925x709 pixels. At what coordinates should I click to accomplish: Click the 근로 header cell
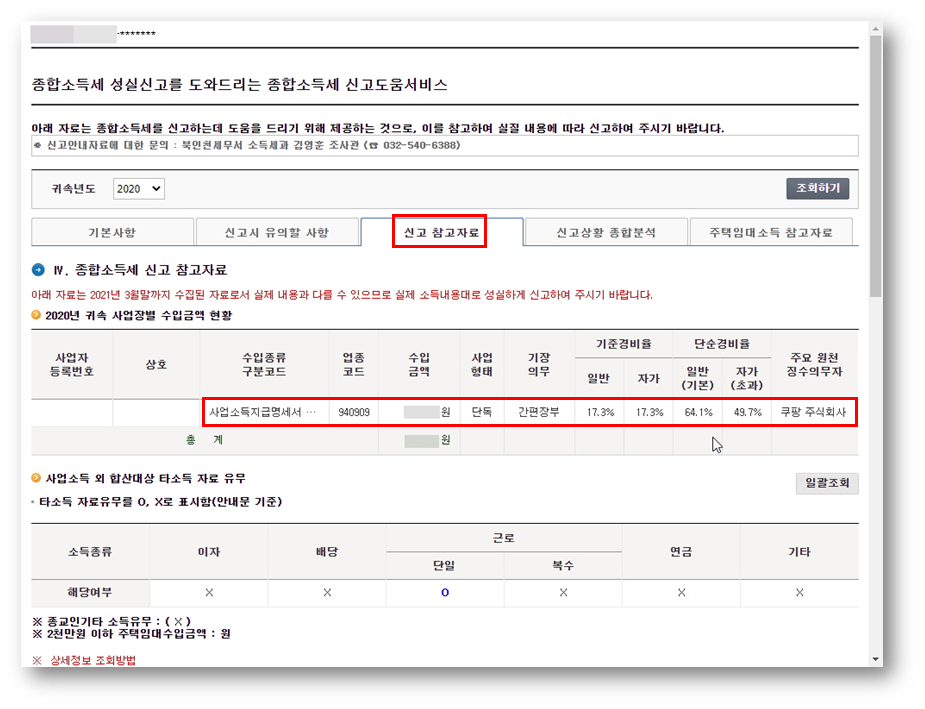coord(504,538)
